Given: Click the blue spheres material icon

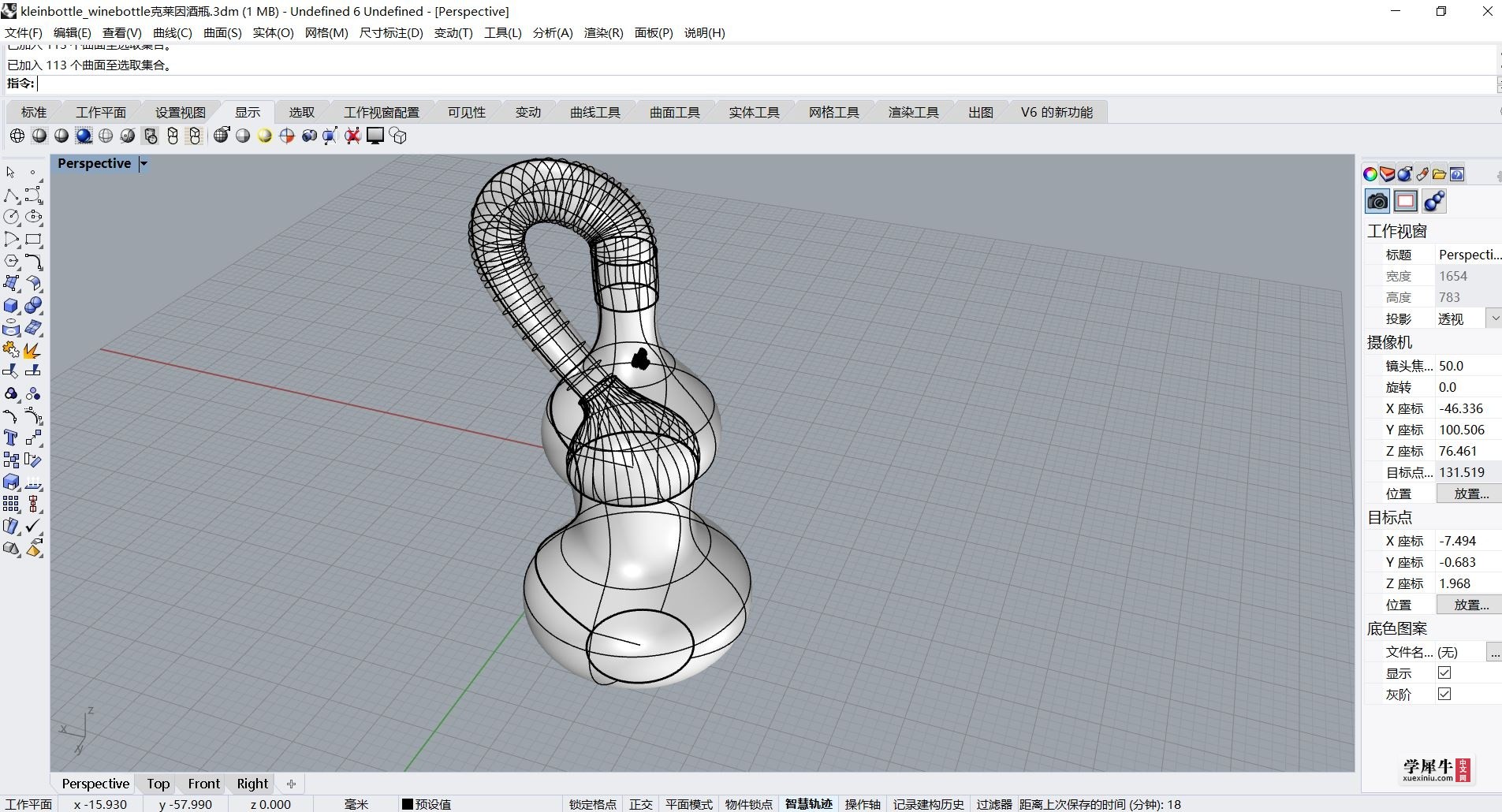Looking at the screenshot, I should pyautogui.click(x=1434, y=202).
